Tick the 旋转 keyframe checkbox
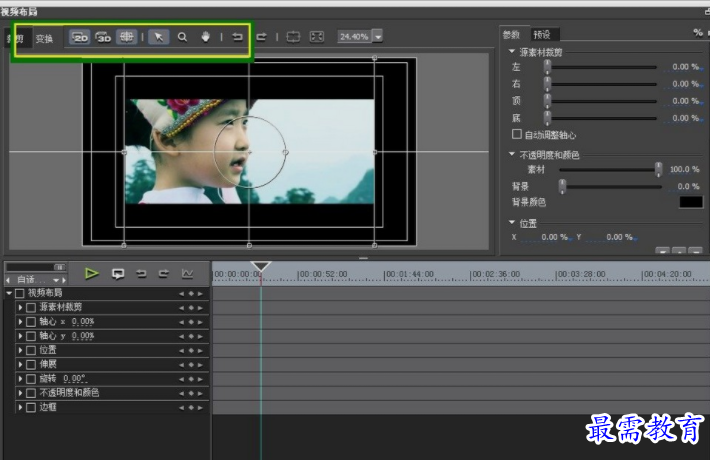Viewport: 710px width, 460px height. (x=31, y=379)
